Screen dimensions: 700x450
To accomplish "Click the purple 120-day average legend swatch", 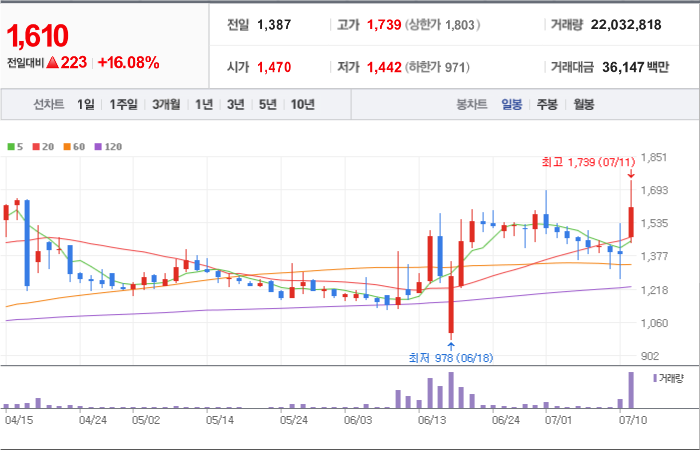I will pyautogui.click(x=98, y=146).
